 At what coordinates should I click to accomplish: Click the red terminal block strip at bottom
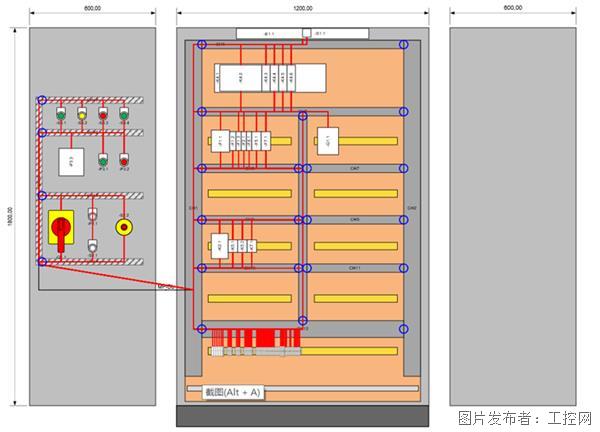pyautogui.click(x=257, y=341)
